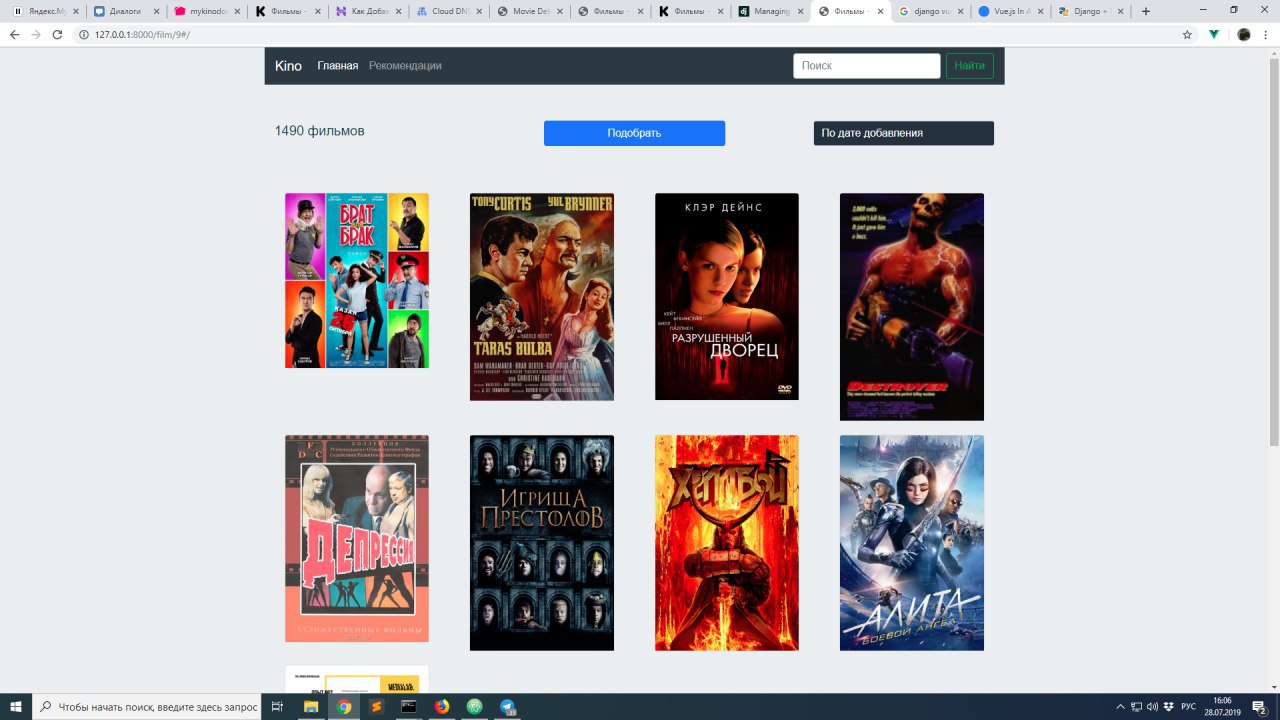Image resolution: width=1280 pixels, height=720 pixels.
Task: Open the Алита Боевой ангел poster
Action: coord(912,543)
